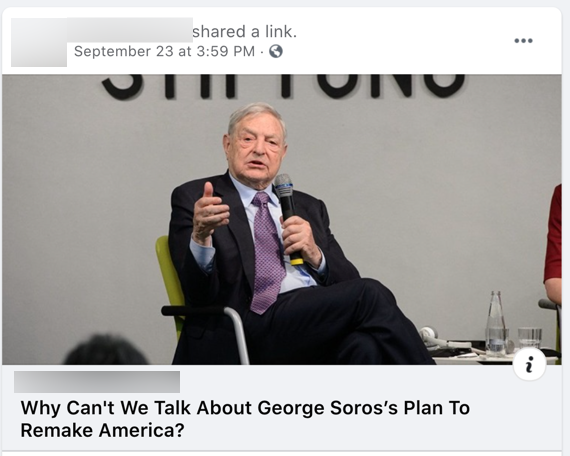
Task: Click the microphone held in the preview photo
Action: [288, 219]
